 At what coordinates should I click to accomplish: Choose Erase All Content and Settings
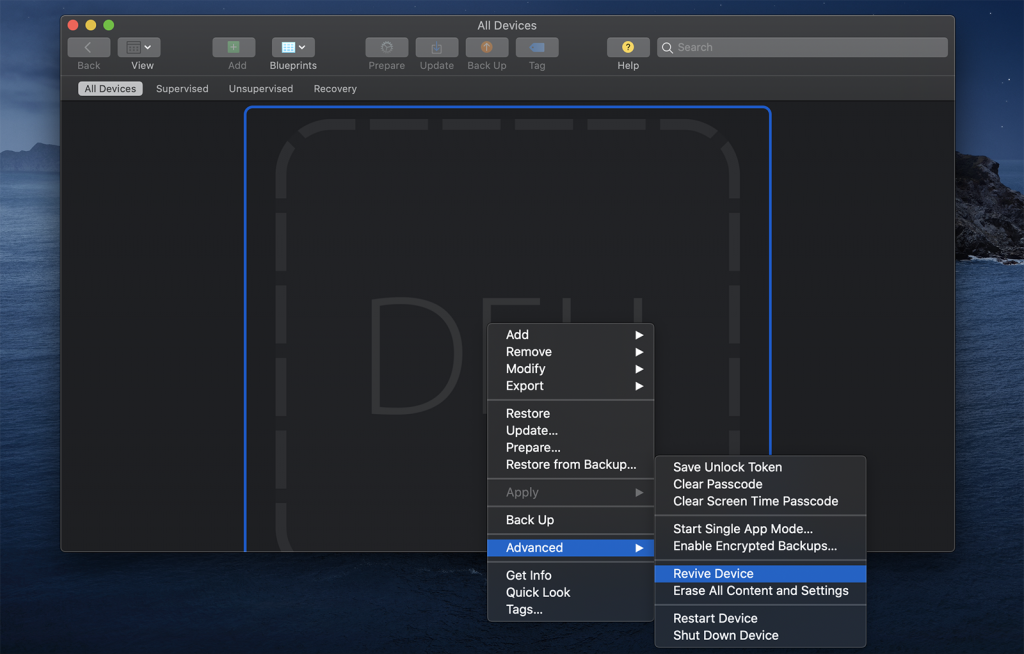click(760, 591)
